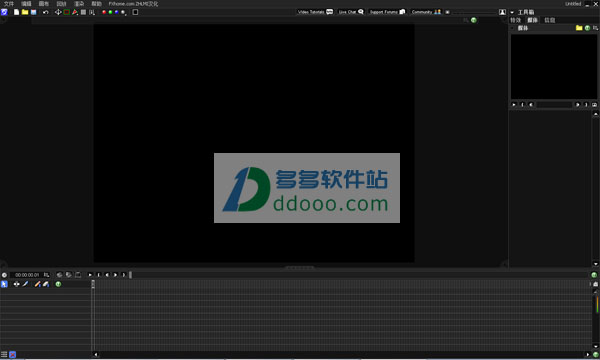Click the green round icon in media panel header
Screen dimensions: 600x360
point(587,28)
